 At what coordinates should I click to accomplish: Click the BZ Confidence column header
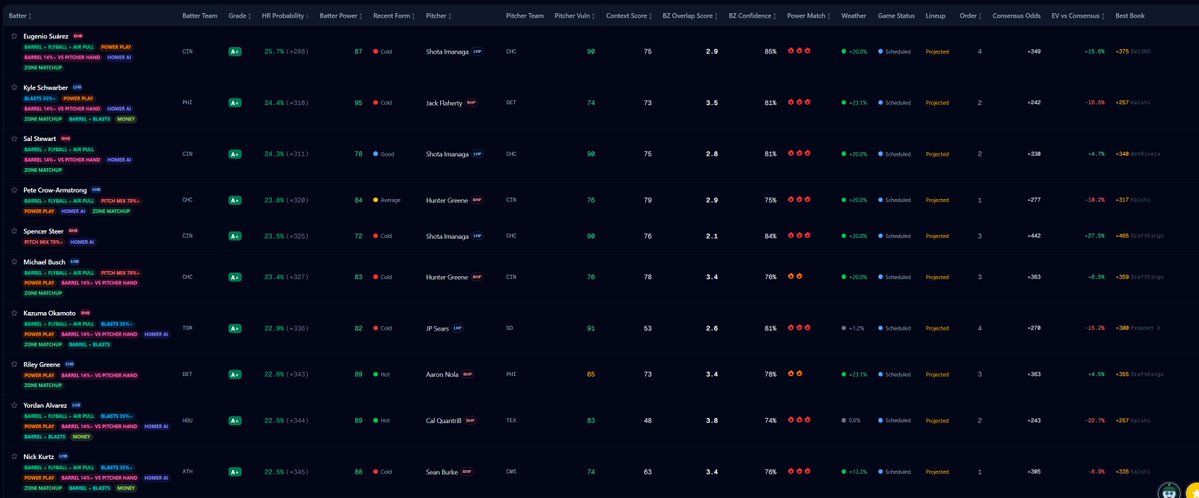752,15
